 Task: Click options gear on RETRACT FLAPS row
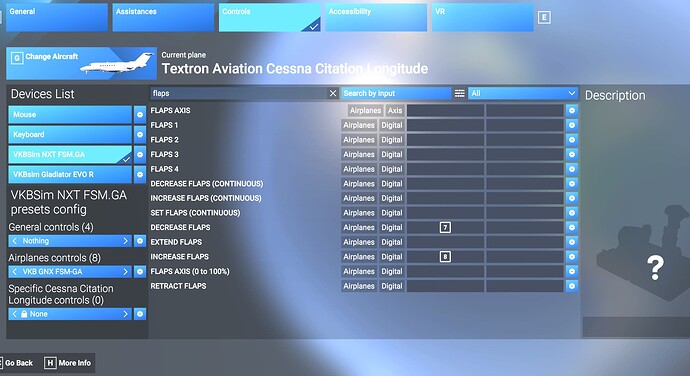(x=572, y=286)
